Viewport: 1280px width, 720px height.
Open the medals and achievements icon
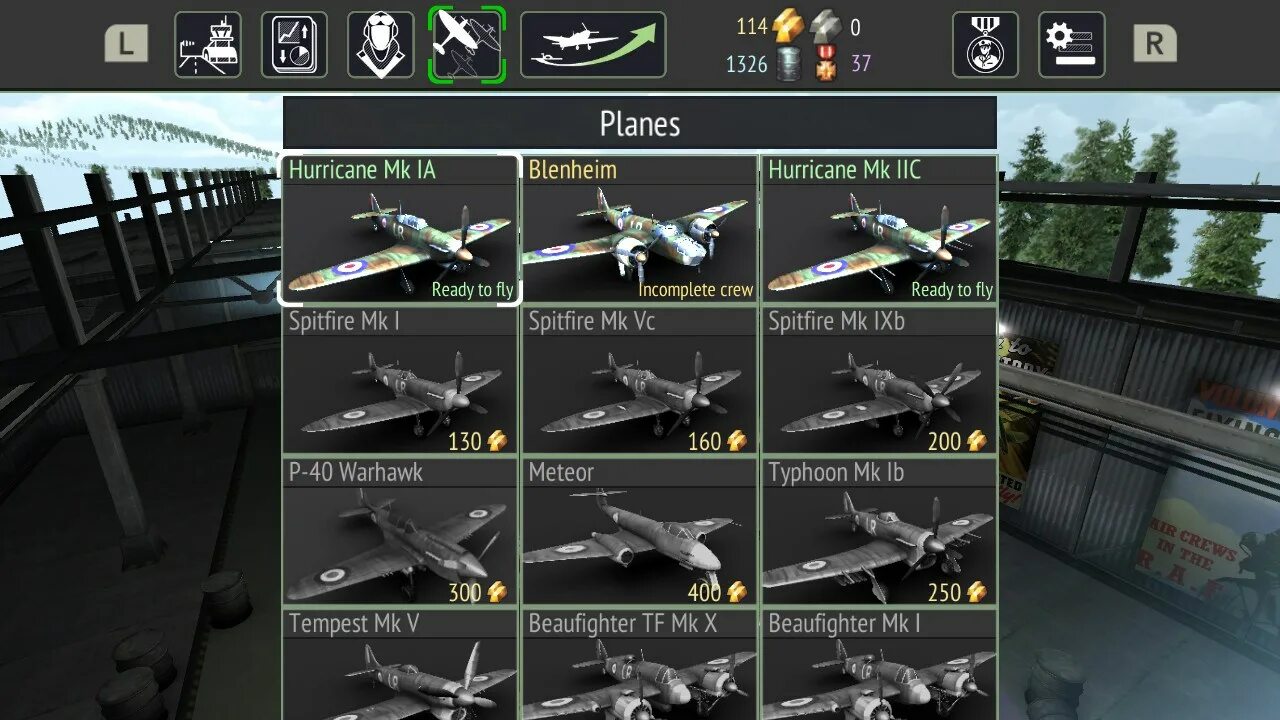click(x=985, y=44)
